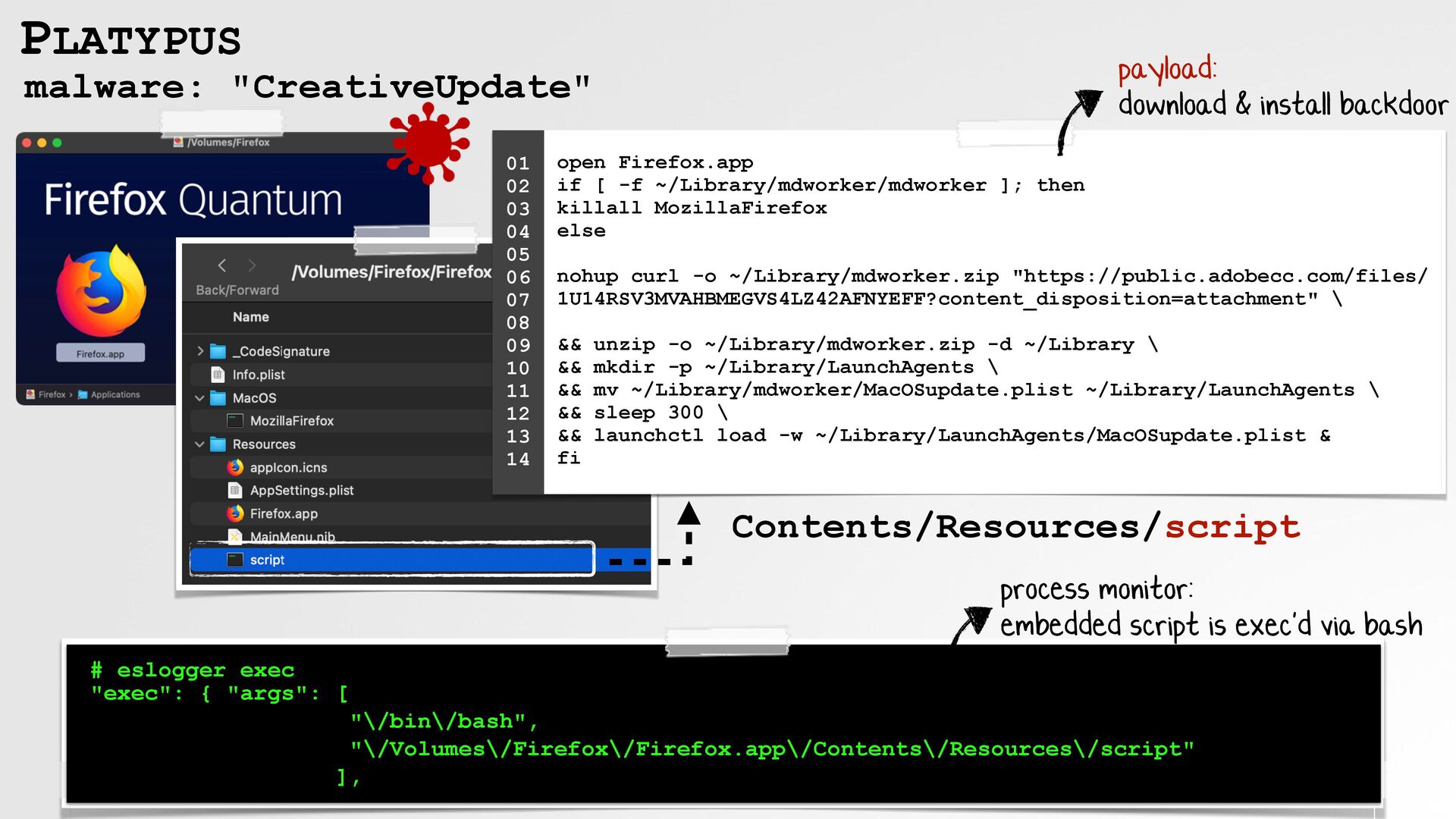This screenshot has height=819, width=1456.
Task: Select the Firefox.app icon in Resources
Action: click(235, 513)
